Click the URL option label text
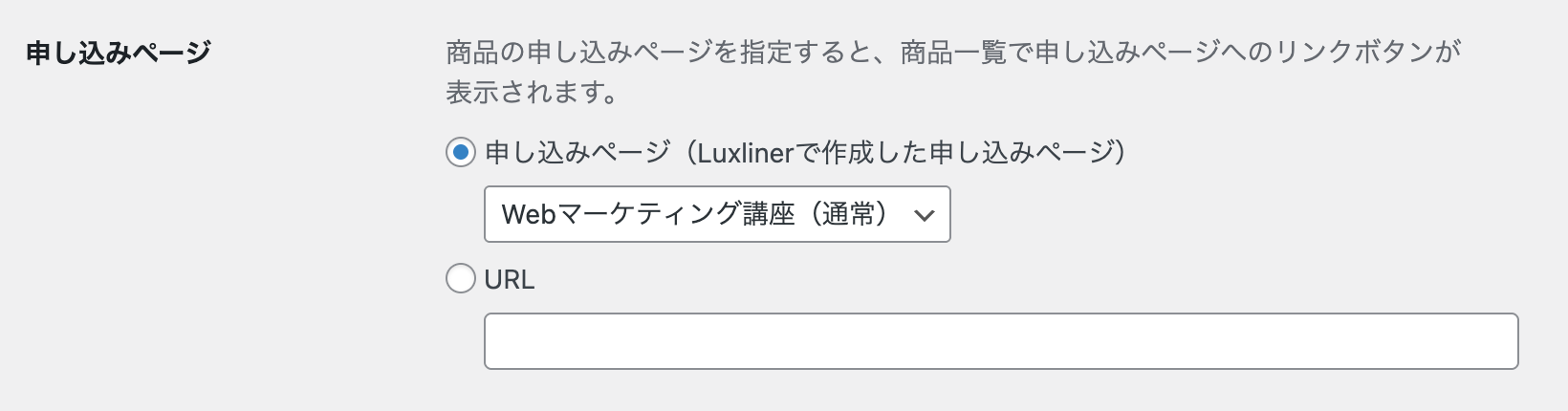 tap(509, 279)
